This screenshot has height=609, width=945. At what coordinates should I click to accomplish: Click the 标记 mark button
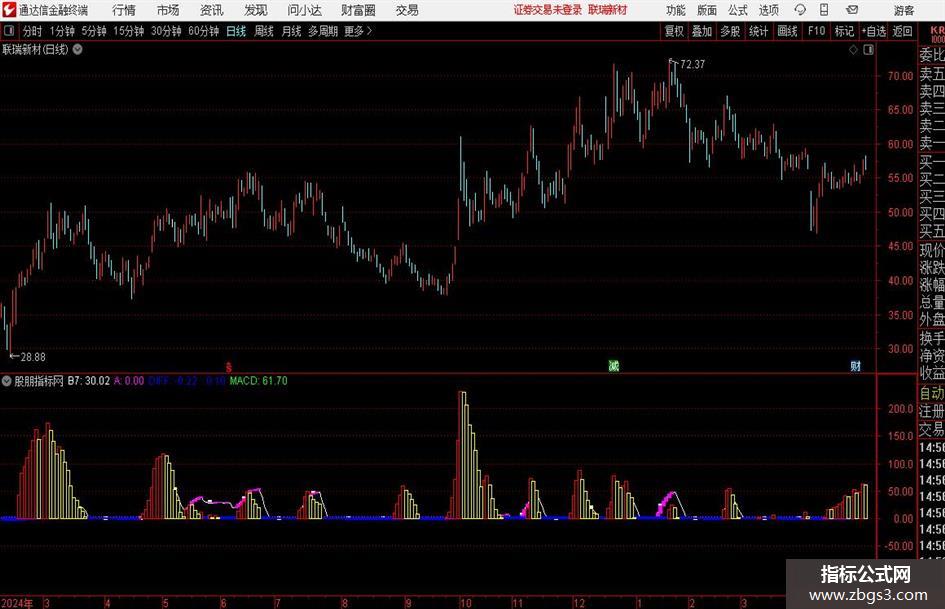[x=844, y=31]
